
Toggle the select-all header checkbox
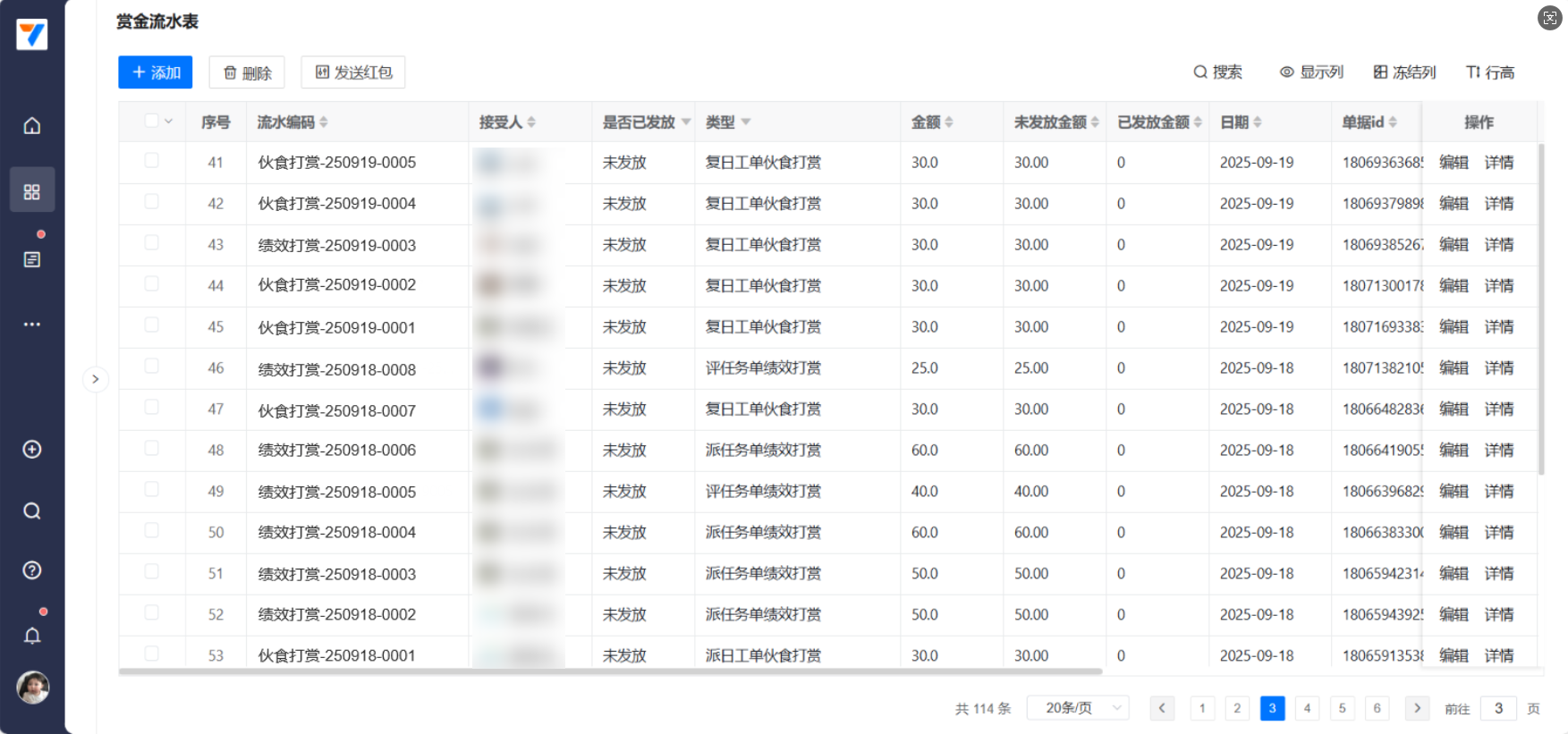pyautogui.click(x=151, y=121)
